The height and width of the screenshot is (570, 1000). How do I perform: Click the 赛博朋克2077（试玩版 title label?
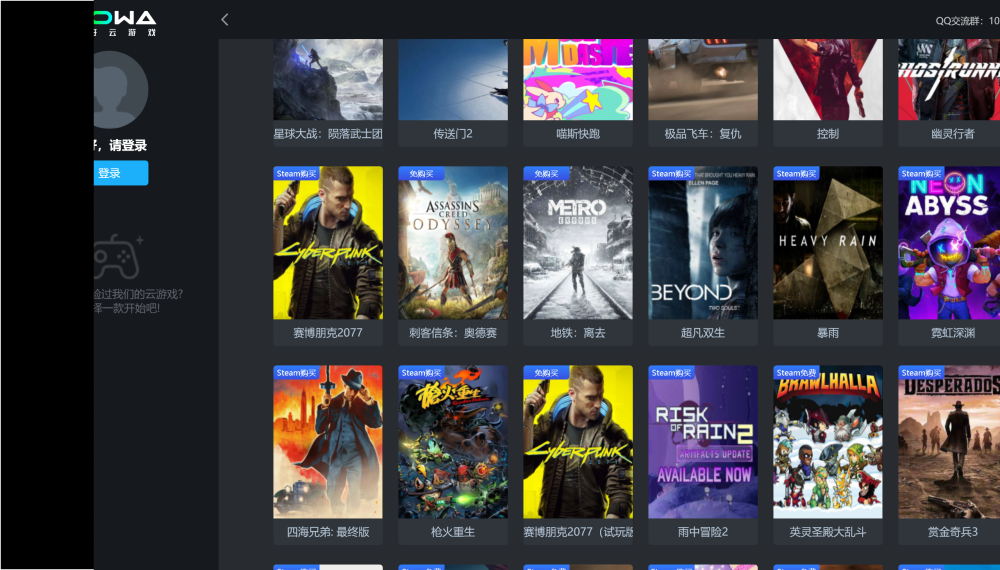click(578, 532)
